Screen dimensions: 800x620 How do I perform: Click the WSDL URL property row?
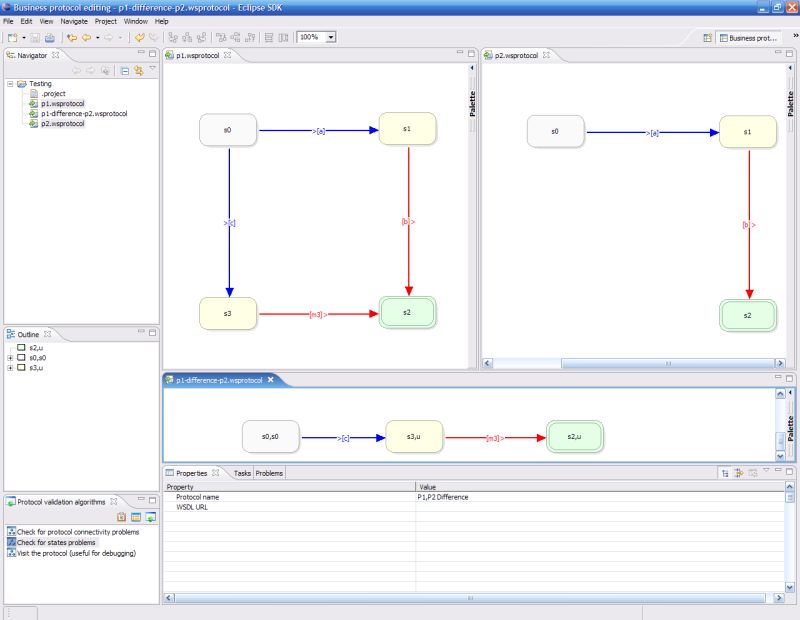473,508
